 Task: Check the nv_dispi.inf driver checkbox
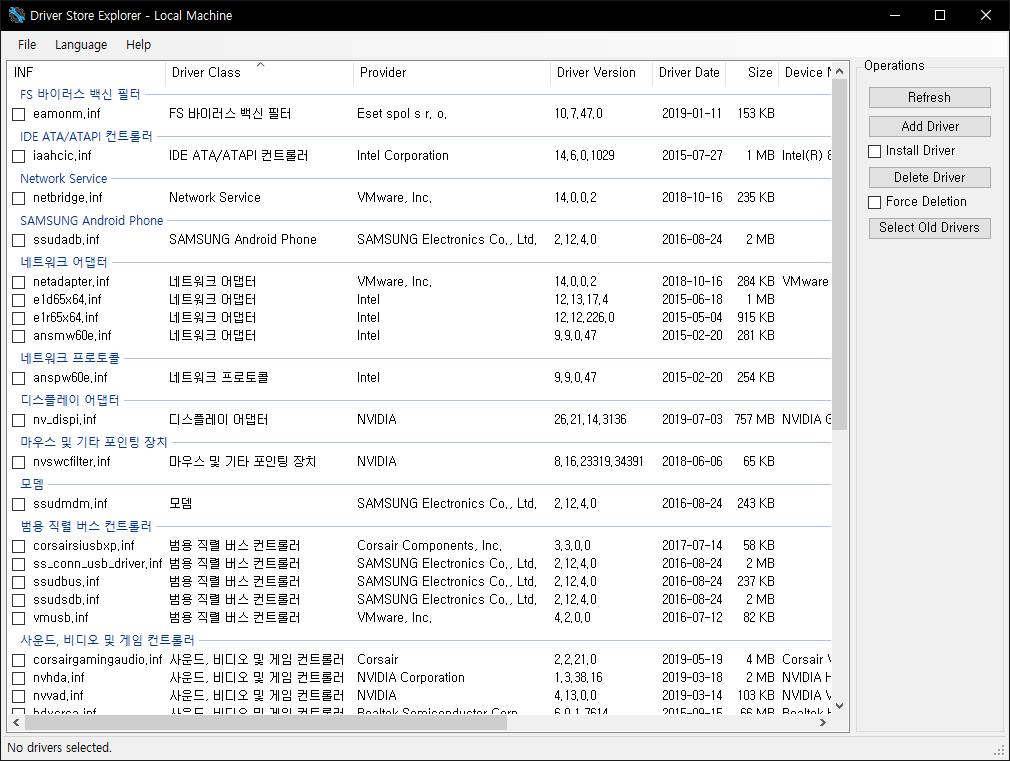pyautogui.click(x=19, y=420)
